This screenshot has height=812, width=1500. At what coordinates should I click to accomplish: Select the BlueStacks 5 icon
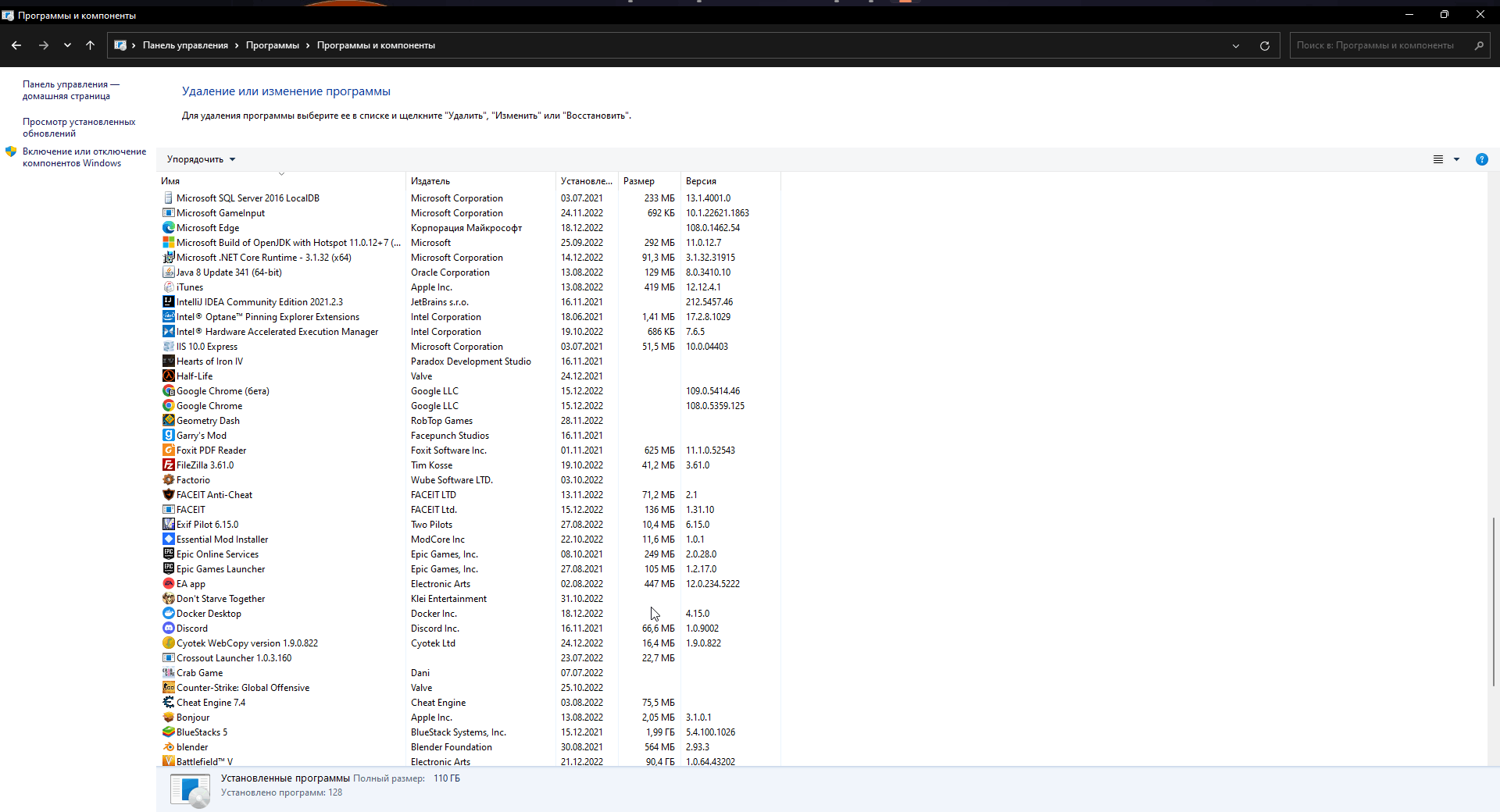point(168,732)
